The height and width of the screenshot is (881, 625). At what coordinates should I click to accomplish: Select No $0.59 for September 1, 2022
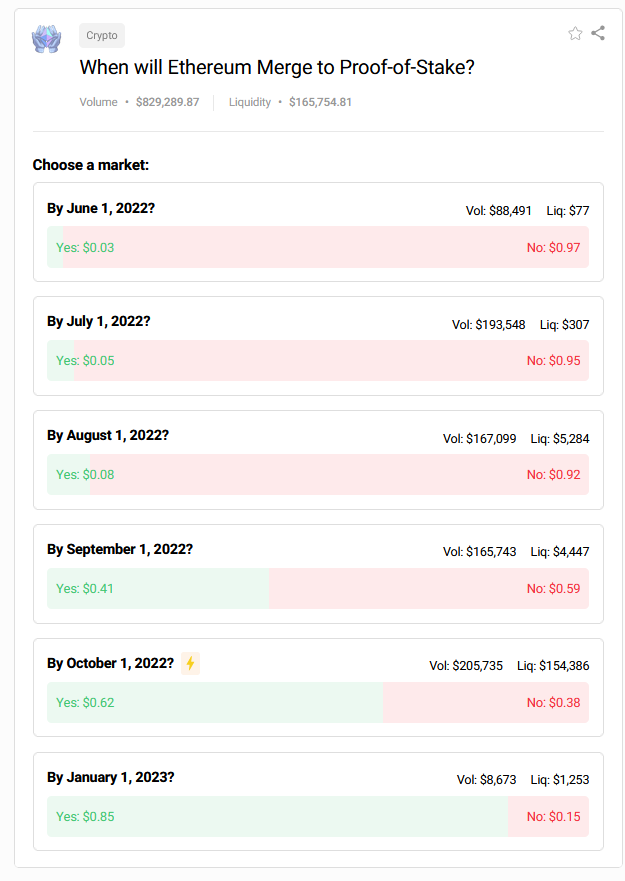click(x=553, y=589)
